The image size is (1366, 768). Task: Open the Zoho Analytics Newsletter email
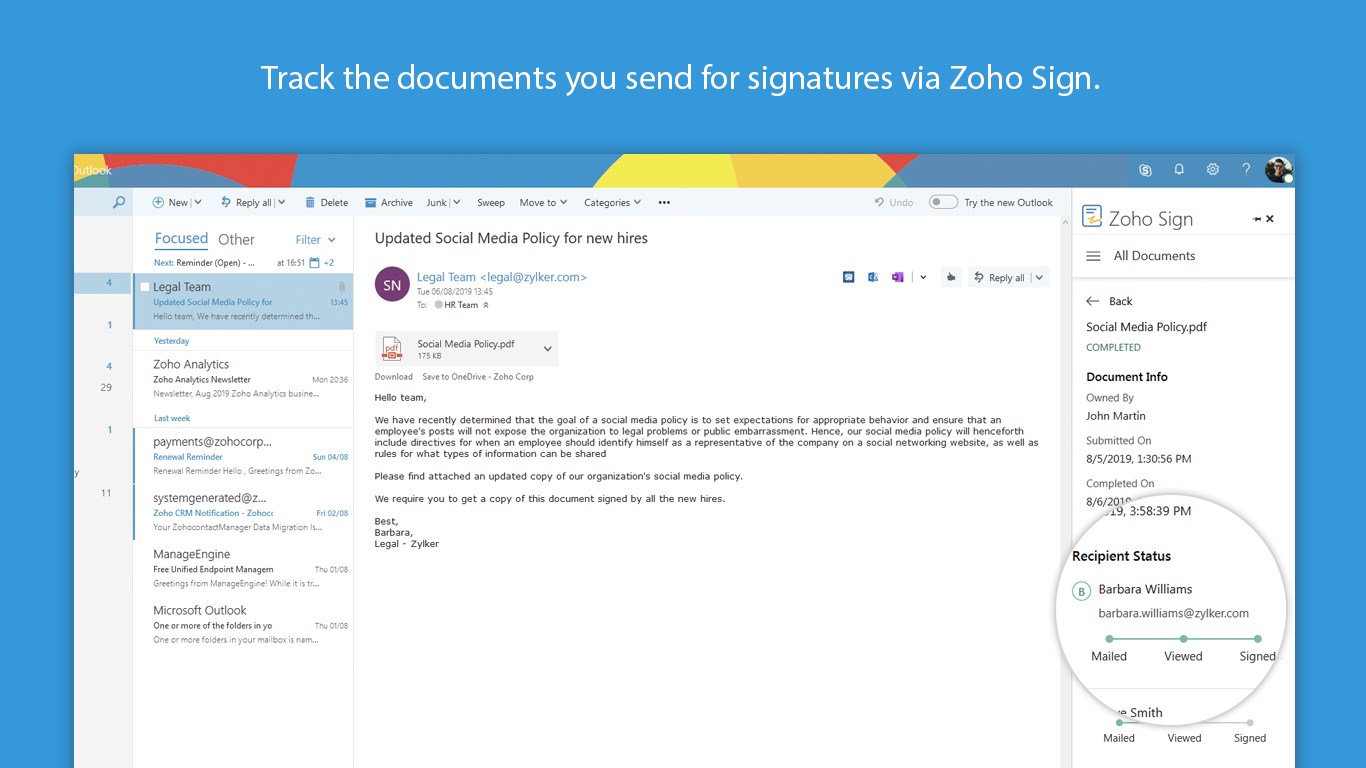click(242, 379)
